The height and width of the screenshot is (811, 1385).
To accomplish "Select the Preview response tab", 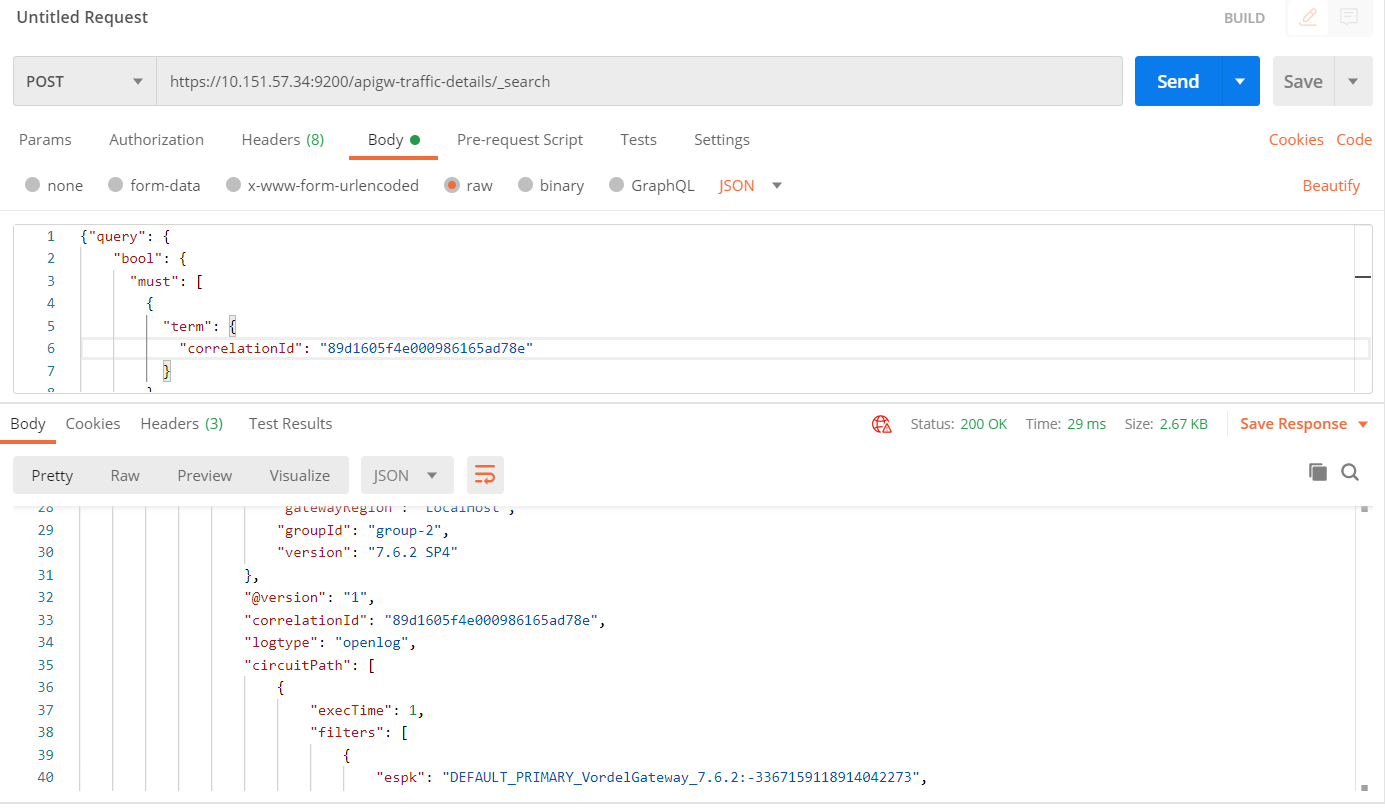I will pos(204,475).
